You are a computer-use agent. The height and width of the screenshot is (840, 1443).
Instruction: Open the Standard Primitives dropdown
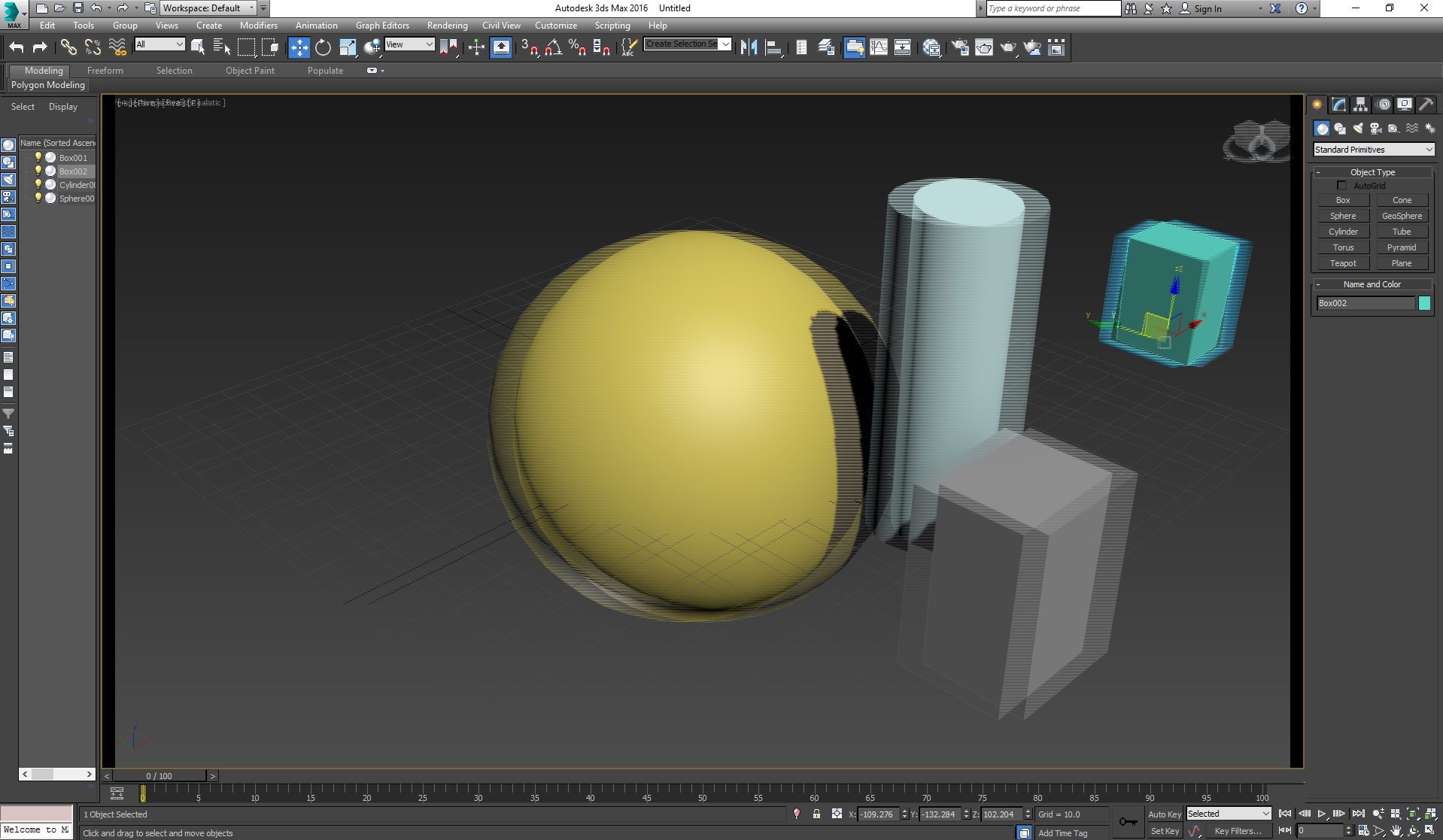coord(1373,150)
